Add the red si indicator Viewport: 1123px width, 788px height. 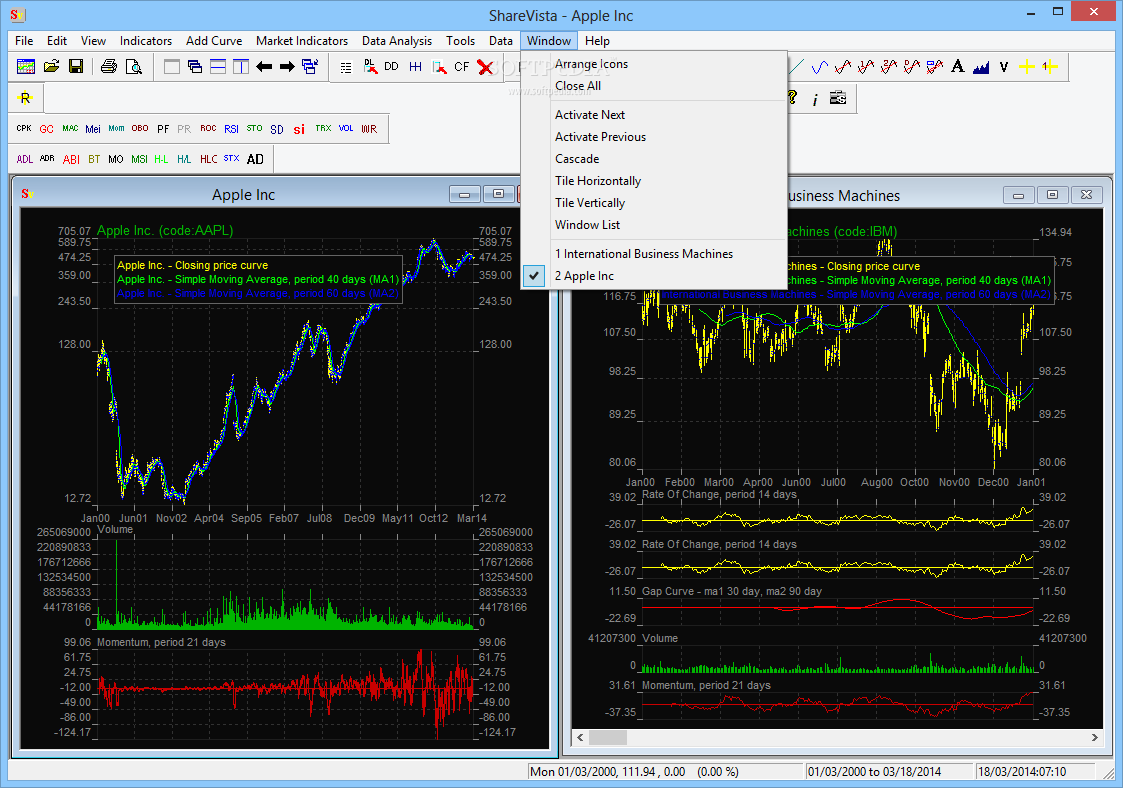[299, 130]
